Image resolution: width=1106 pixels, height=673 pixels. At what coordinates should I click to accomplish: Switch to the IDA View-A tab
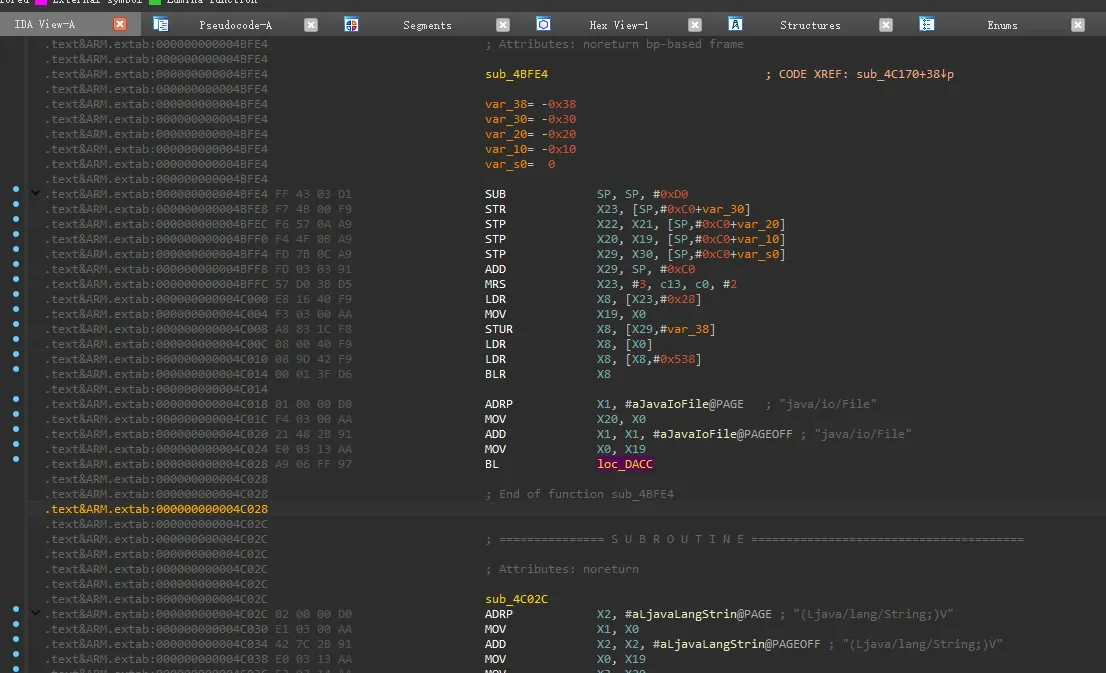click(x=44, y=25)
